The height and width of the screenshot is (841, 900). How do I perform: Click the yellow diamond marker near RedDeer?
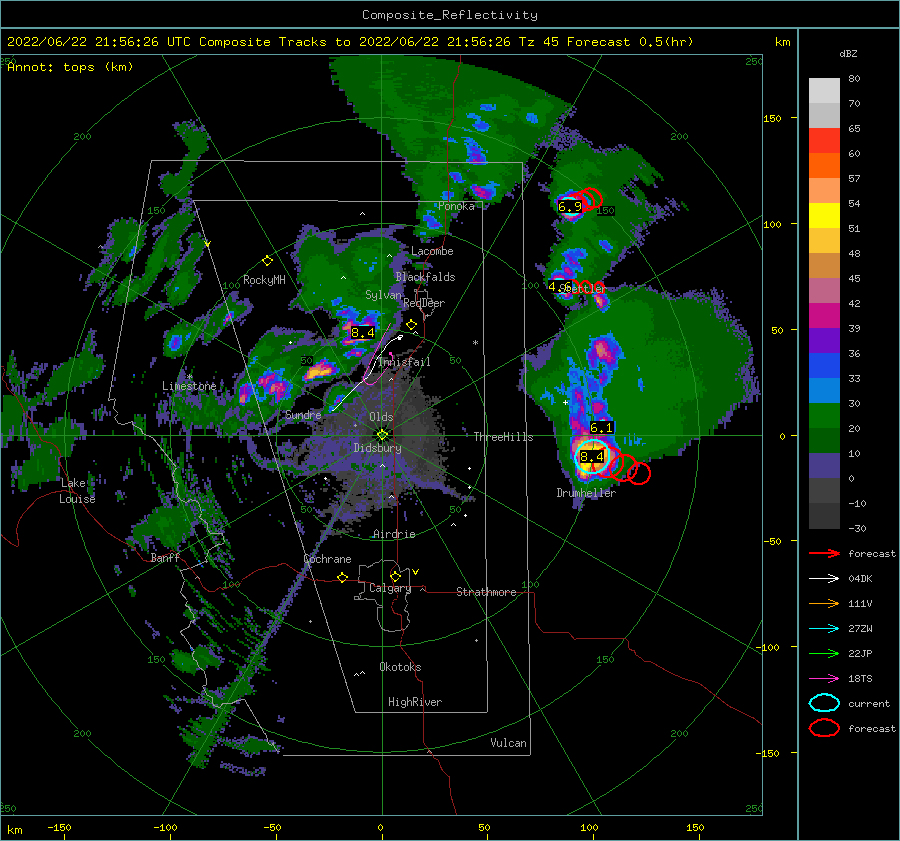click(411, 325)
